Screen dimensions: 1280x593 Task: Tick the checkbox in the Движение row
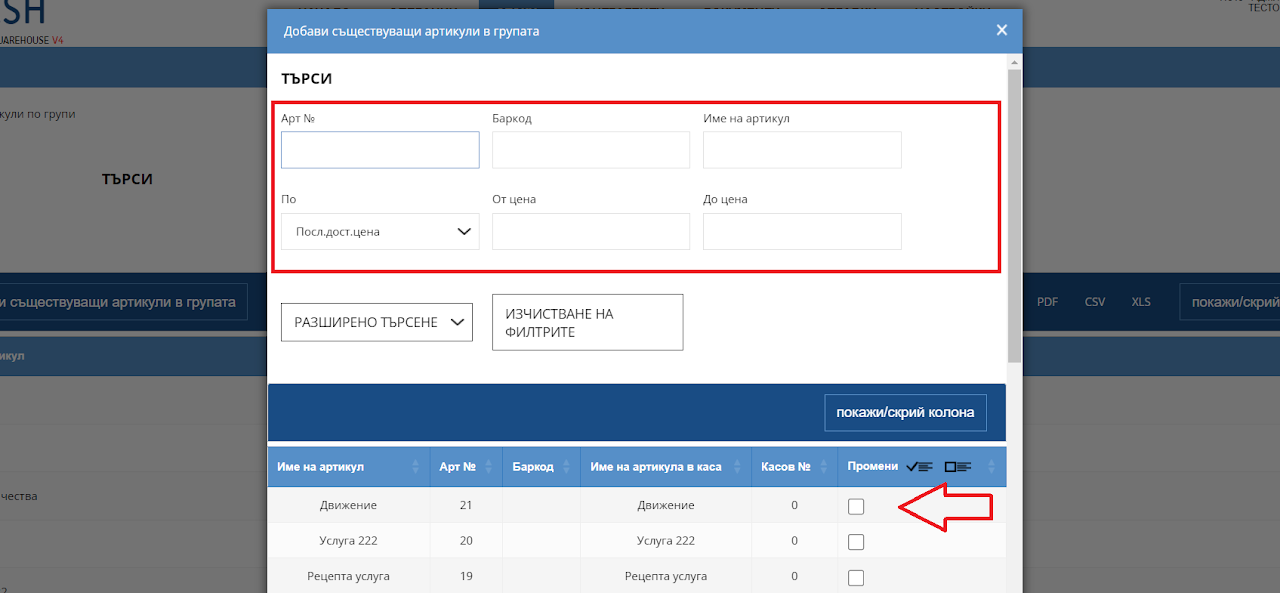click(x=856, y=506)
